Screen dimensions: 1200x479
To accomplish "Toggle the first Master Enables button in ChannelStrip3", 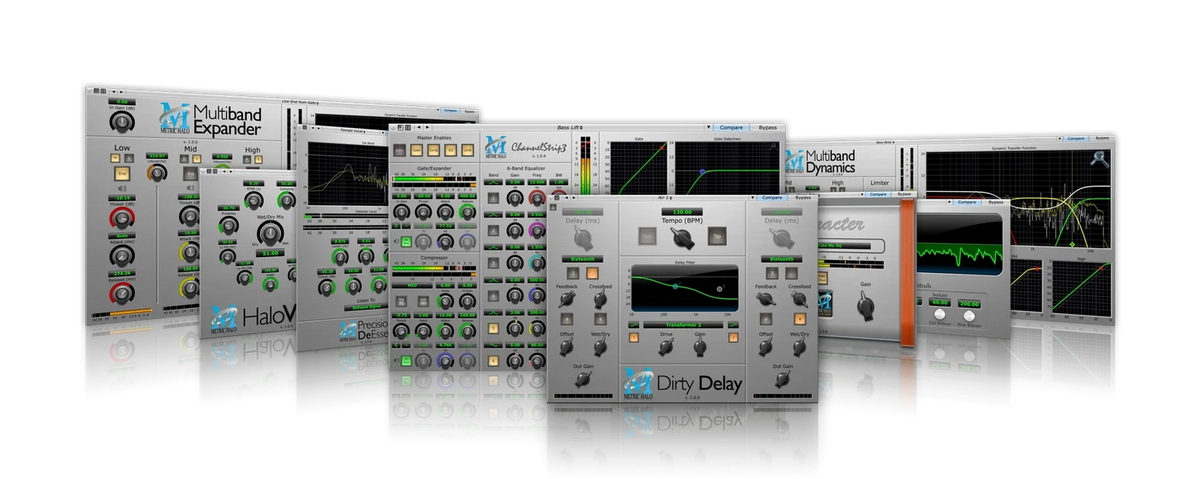I will [399, 149].
